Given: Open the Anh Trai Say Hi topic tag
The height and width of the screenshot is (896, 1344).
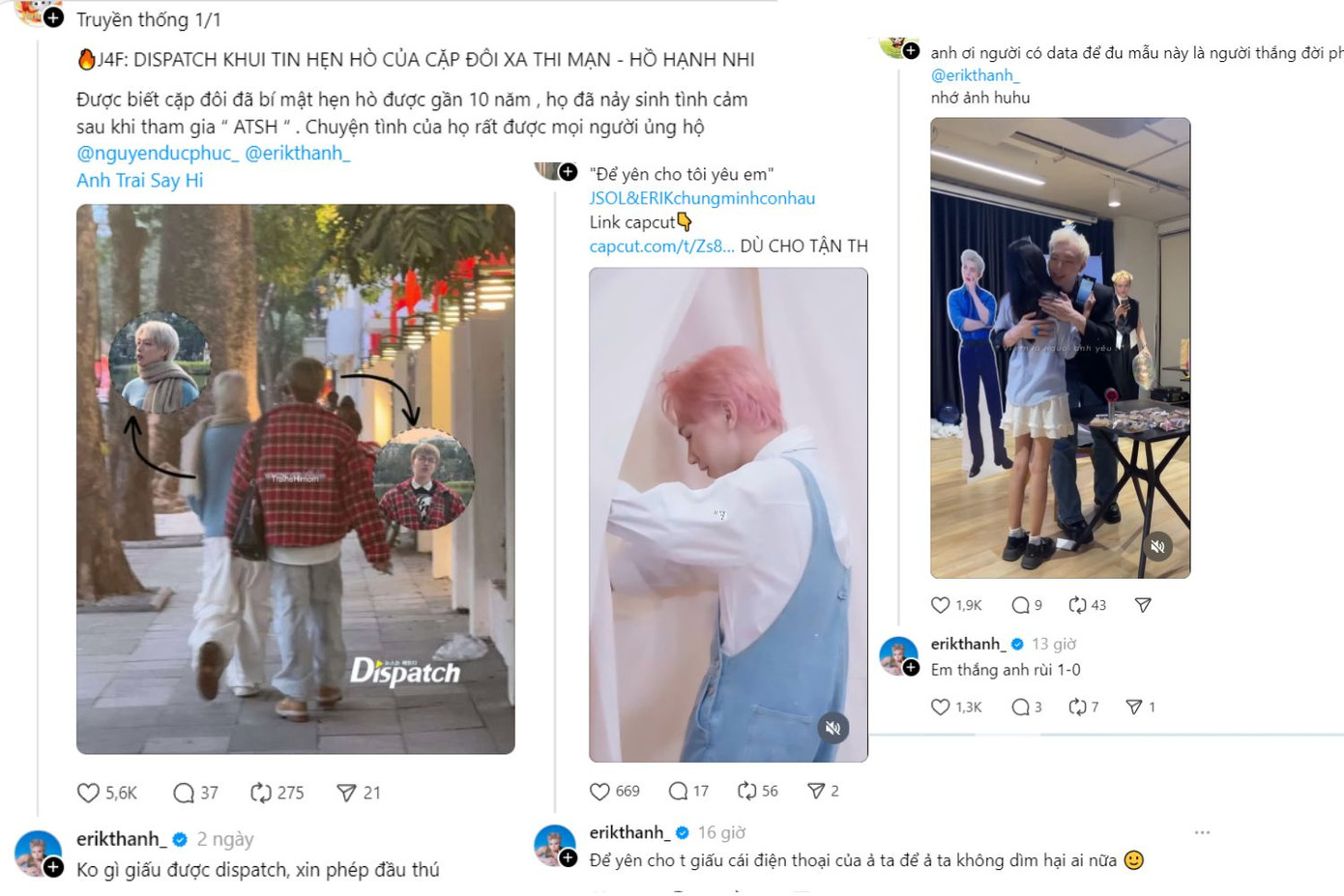Looking at the screenshot, I should point(140,180).
